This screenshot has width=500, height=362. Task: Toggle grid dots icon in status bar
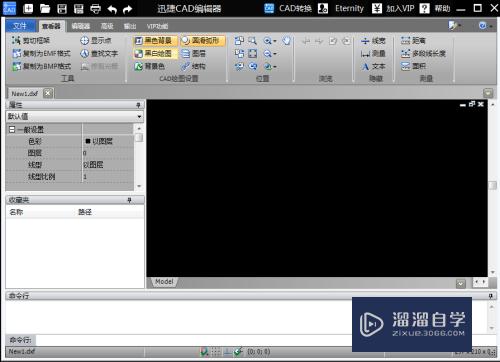(x=216, y=352)
